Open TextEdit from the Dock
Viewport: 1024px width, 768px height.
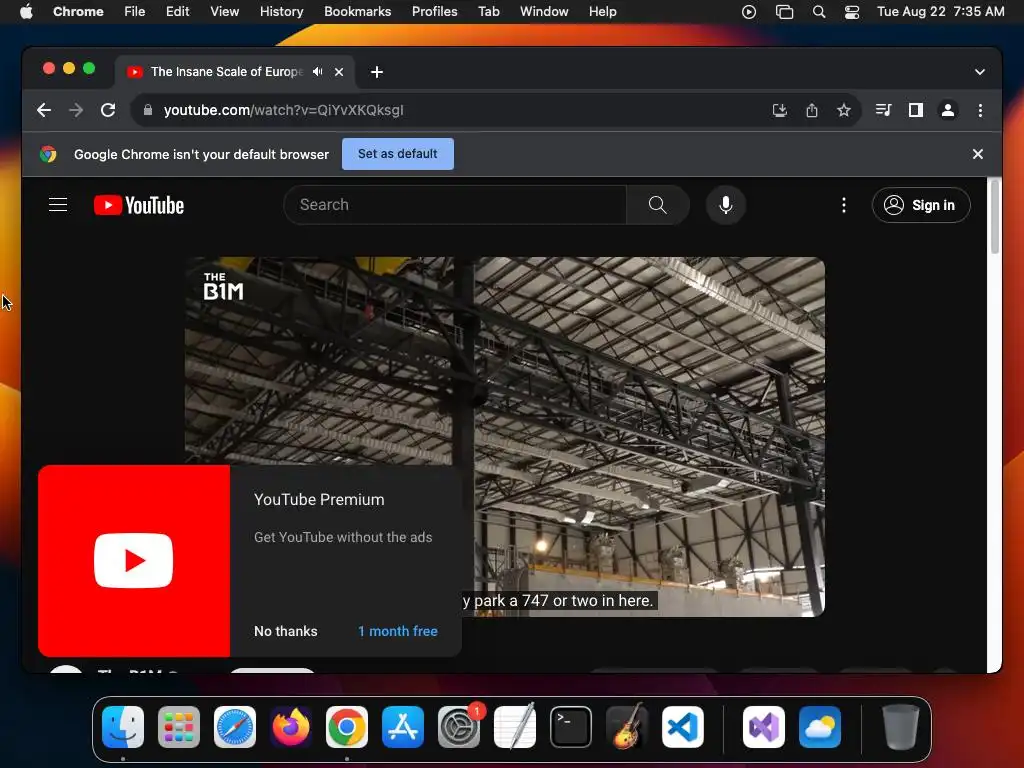(515, 727)
